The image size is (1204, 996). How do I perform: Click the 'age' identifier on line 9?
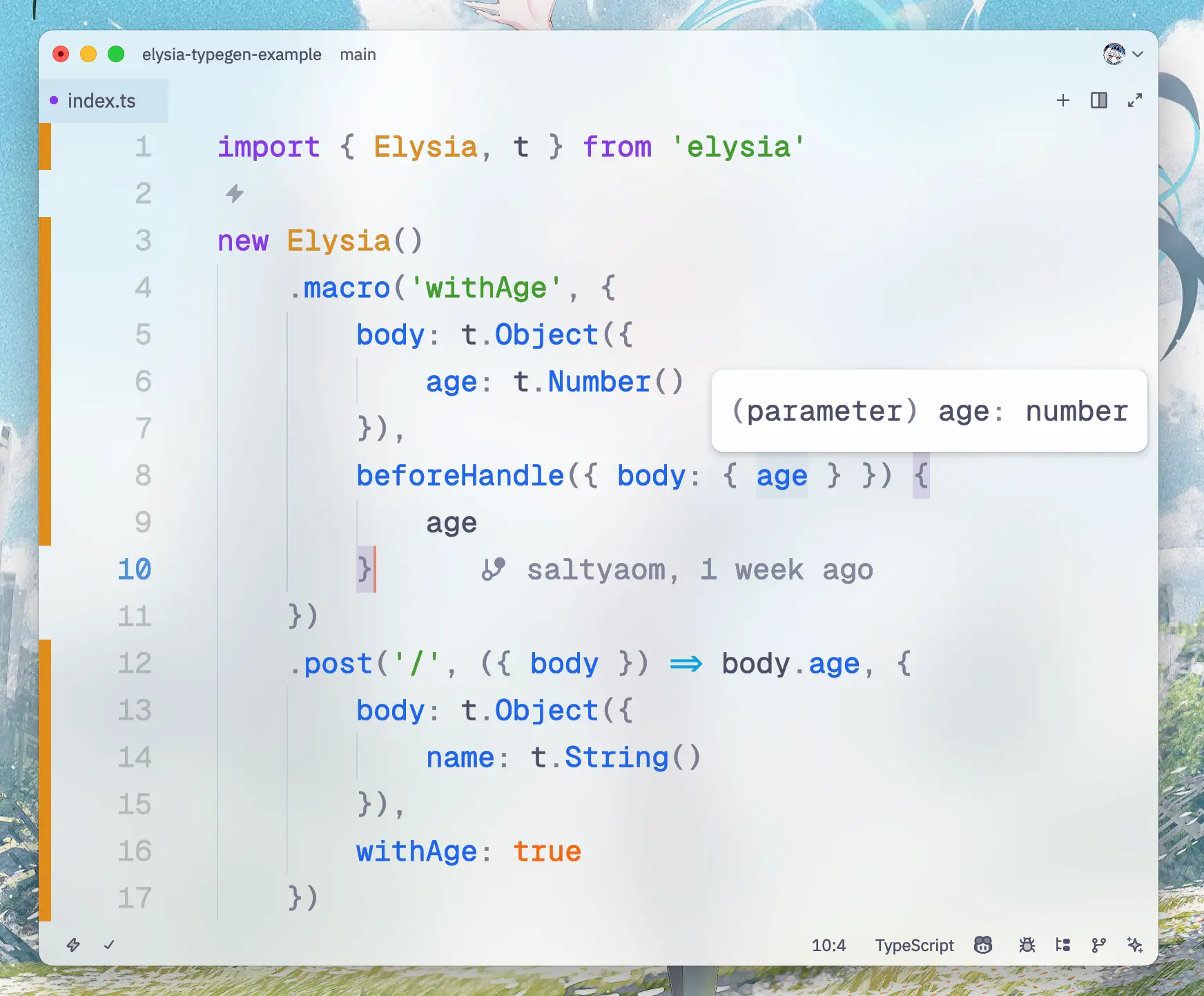point(451,523)
